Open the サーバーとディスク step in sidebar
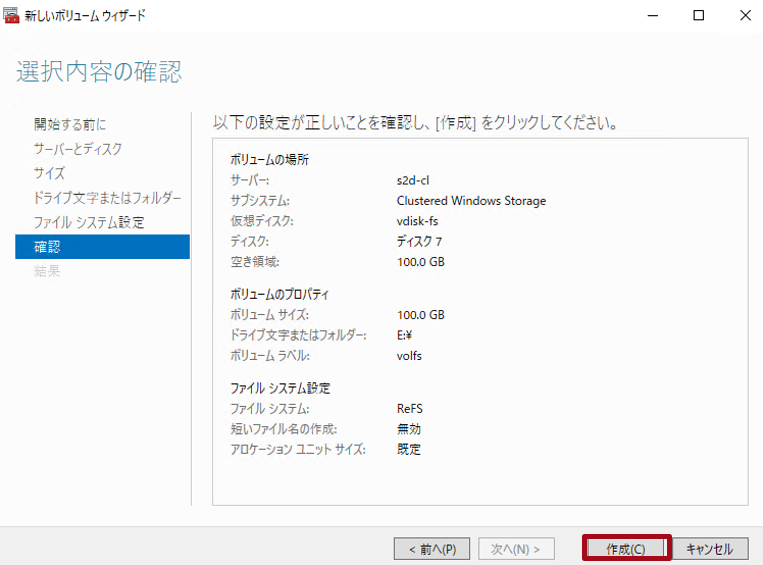This screenshot has width=763, height=565. point(78,149)
